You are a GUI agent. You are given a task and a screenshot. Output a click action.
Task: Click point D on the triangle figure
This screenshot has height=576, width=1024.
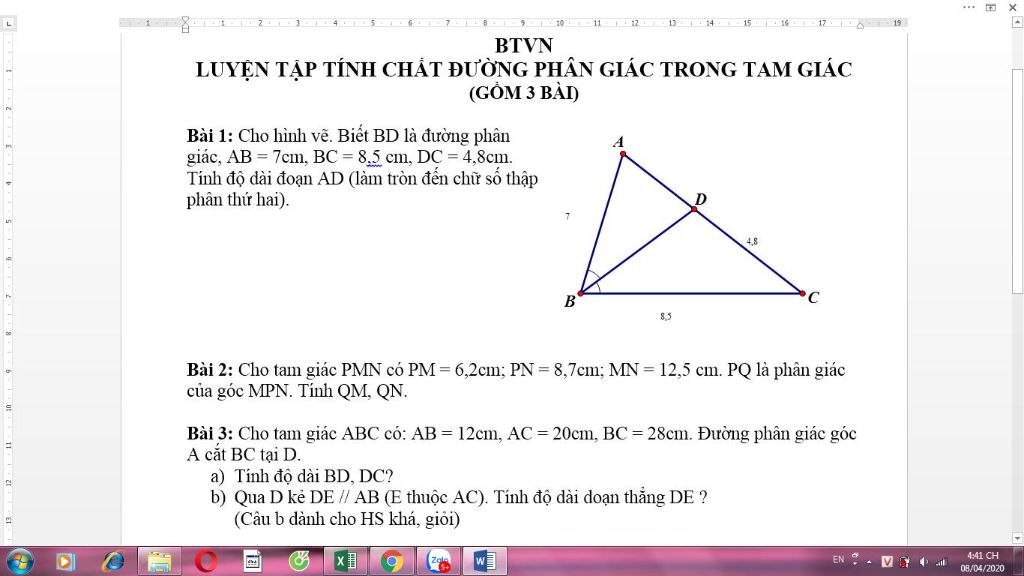[694, 210]
